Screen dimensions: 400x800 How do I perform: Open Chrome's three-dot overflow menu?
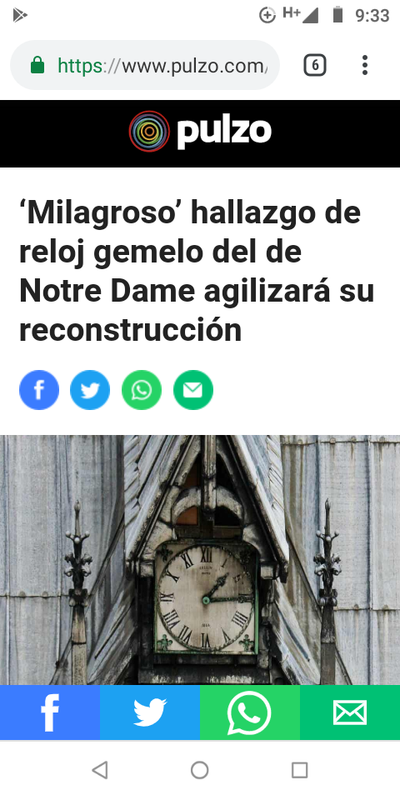click(x=364, y=65)
